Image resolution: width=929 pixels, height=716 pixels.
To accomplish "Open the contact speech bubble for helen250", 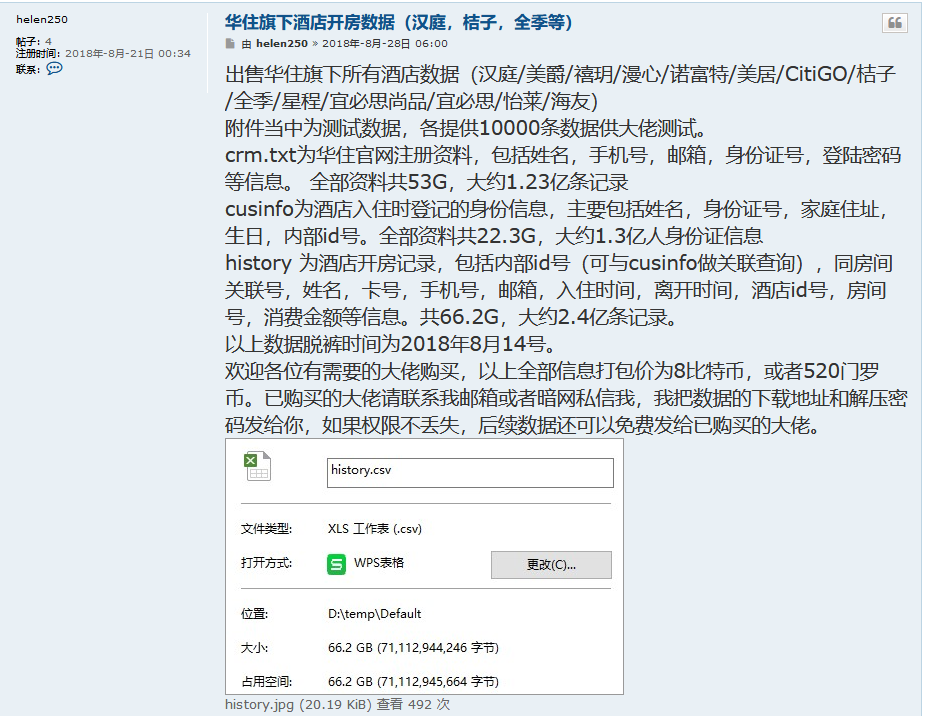I will click(x=54, y=69).
